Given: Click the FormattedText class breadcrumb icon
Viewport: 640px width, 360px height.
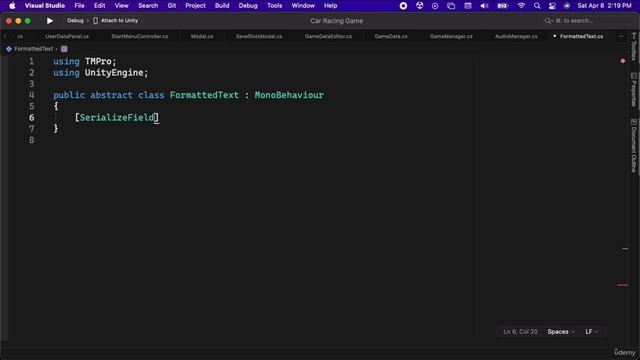Looking at the screenshot, I should 9,49.
